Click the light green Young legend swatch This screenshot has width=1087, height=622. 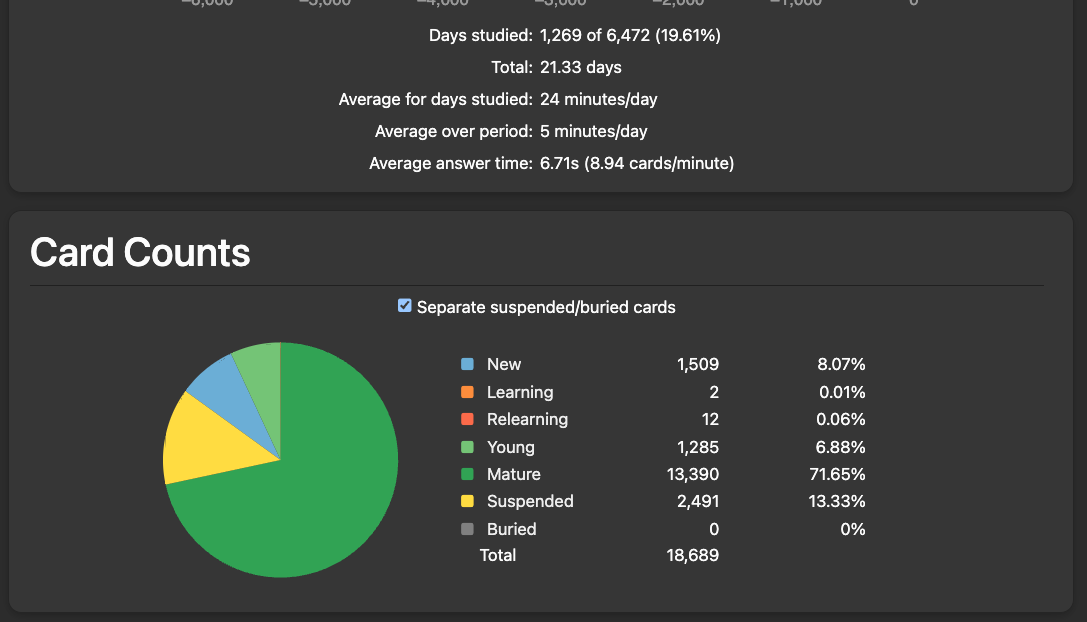[x=467, y=447]
